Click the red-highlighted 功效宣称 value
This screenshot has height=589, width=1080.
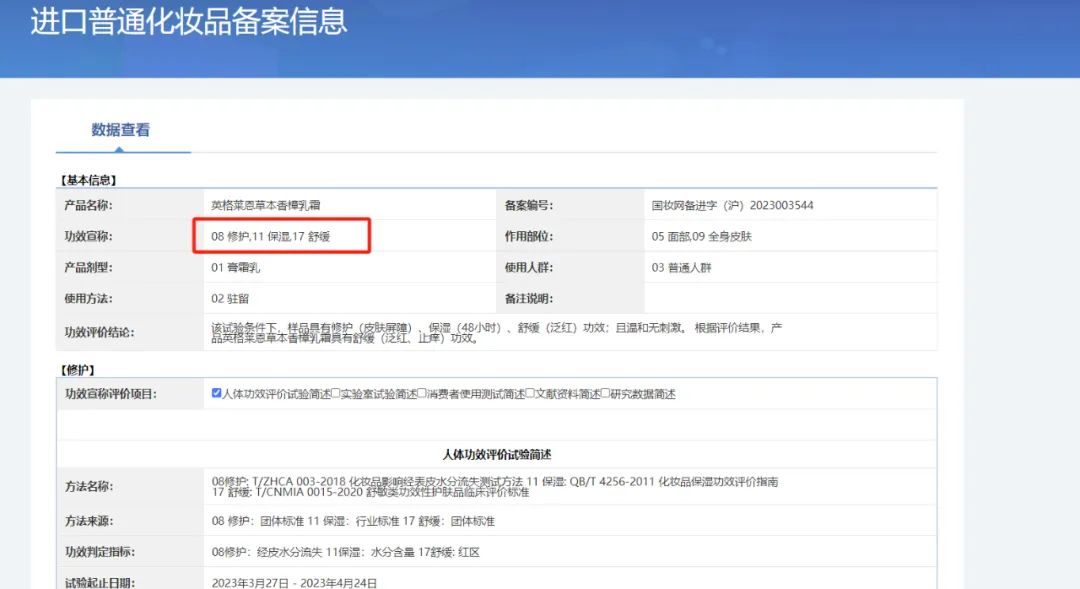point(282,236)
